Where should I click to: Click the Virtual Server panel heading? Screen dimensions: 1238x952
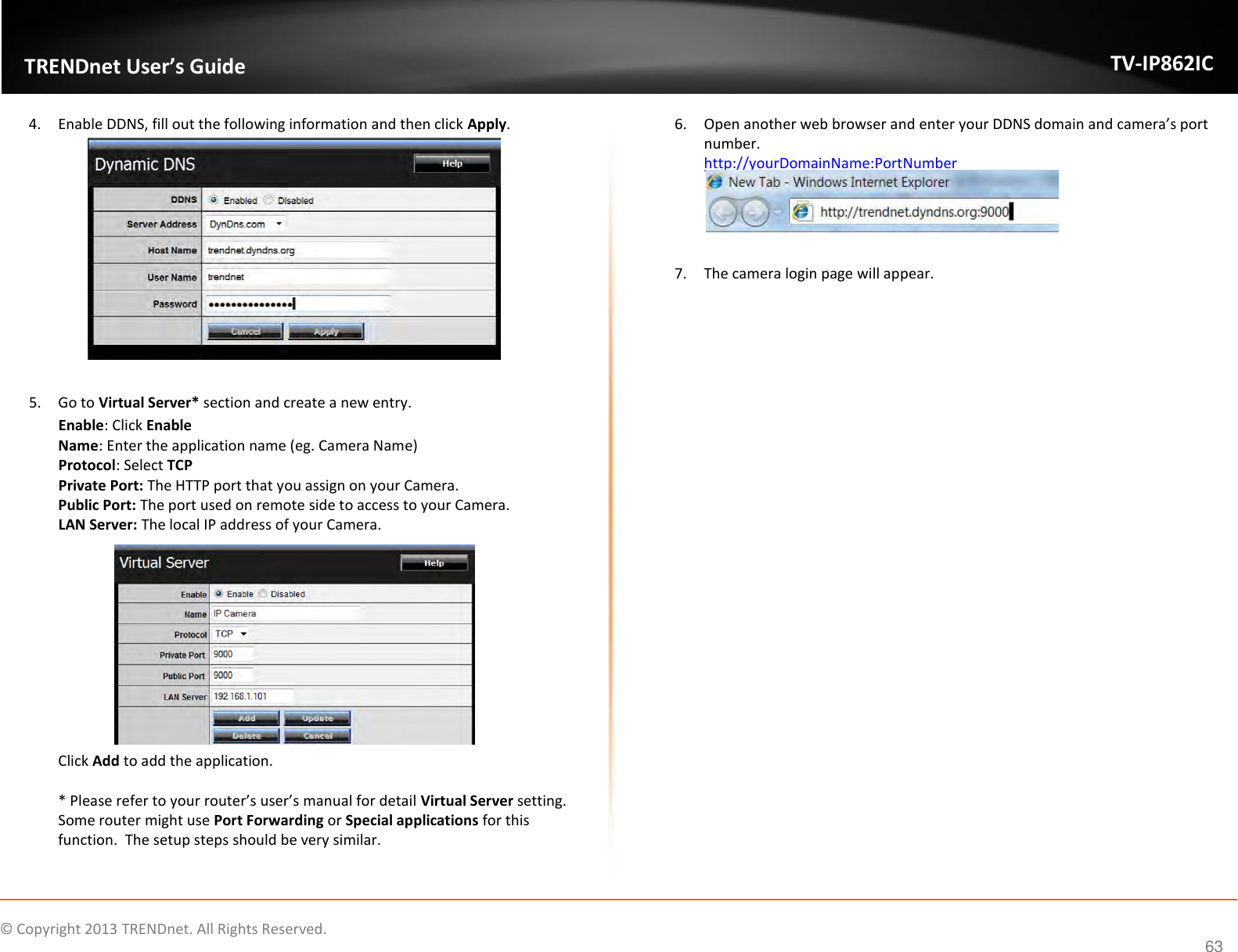[x=164, y=562]
